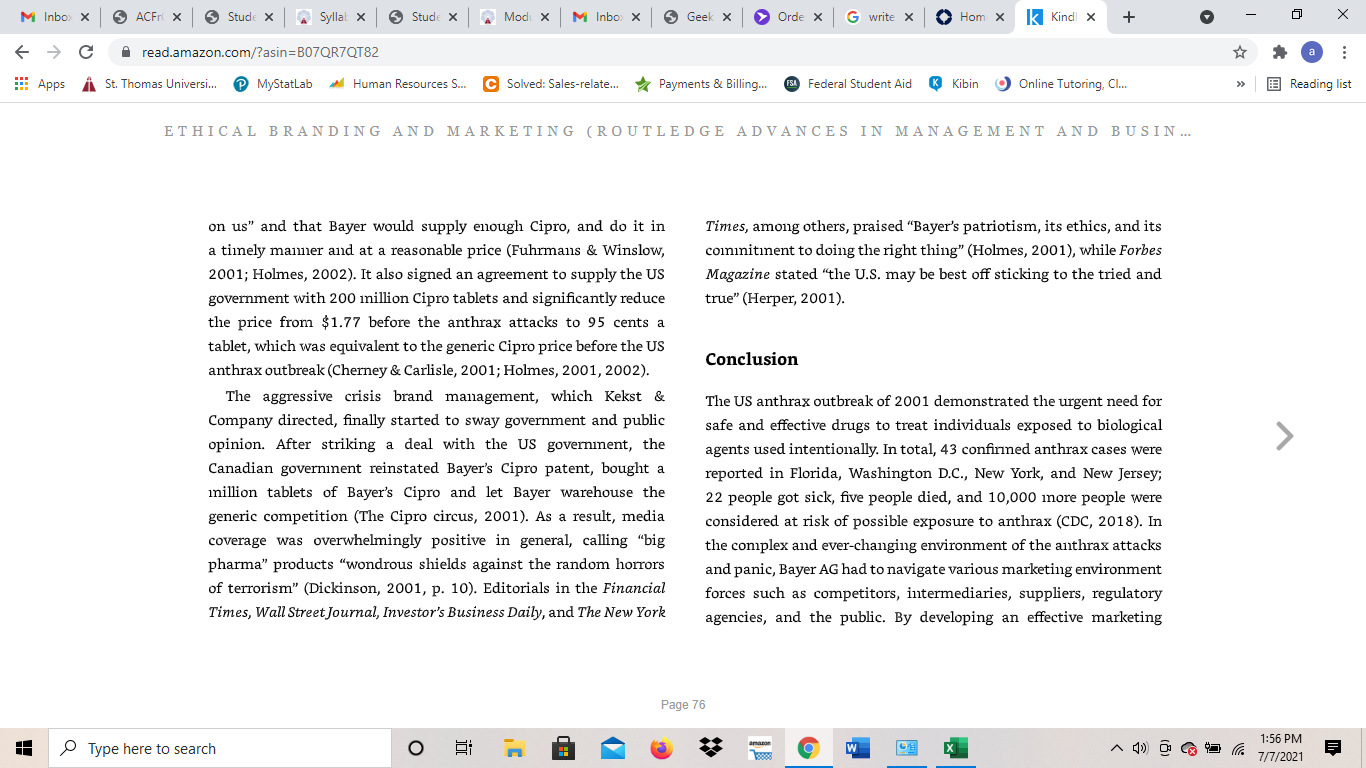This screenshot has height=768, width=1366.
Task: Open the Federal Student Aid bookmark
Action: pyautogui.click(x=848, y=84)
